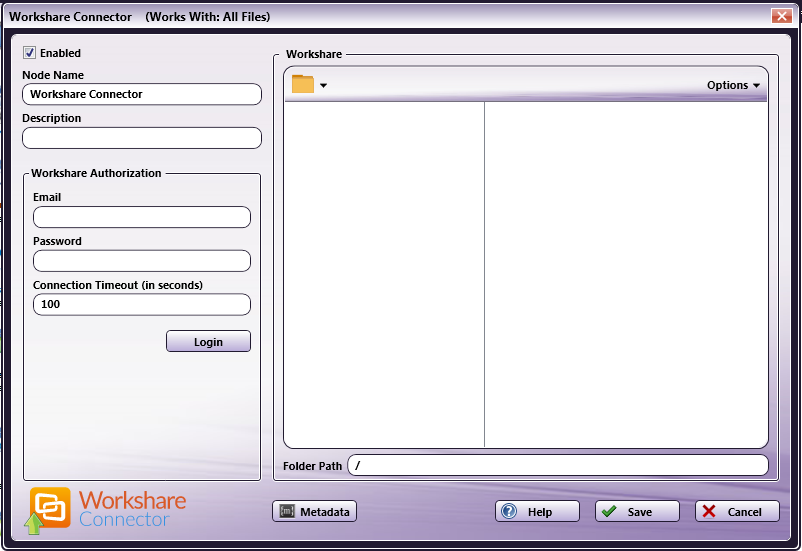
Task: Click the Login button
Action: coord(208,341)
